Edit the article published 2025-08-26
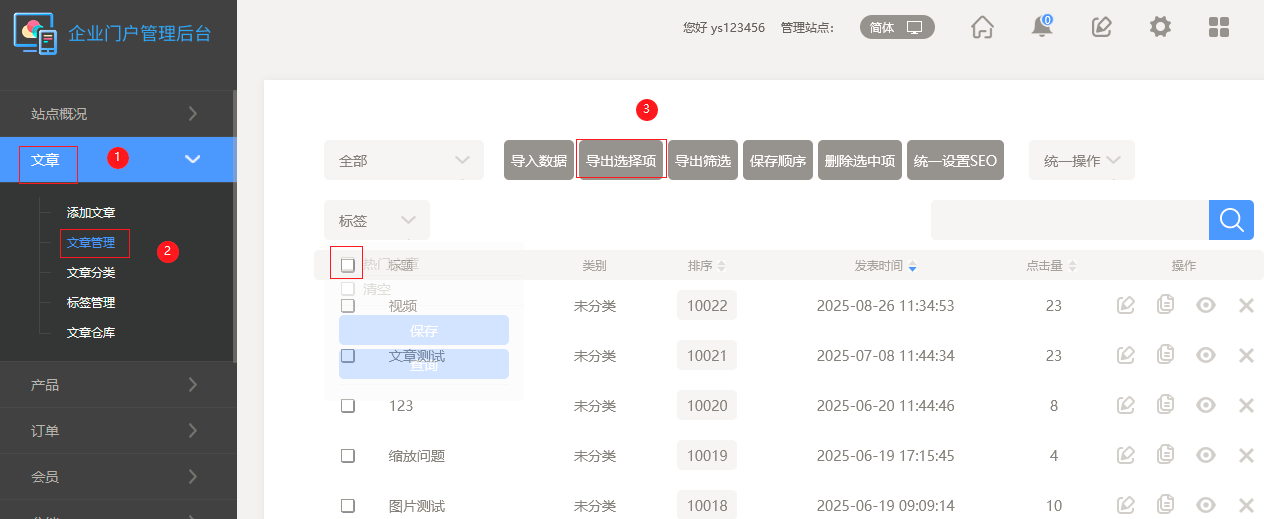This screenshot has width=1264, height=519. [1126, 305]
